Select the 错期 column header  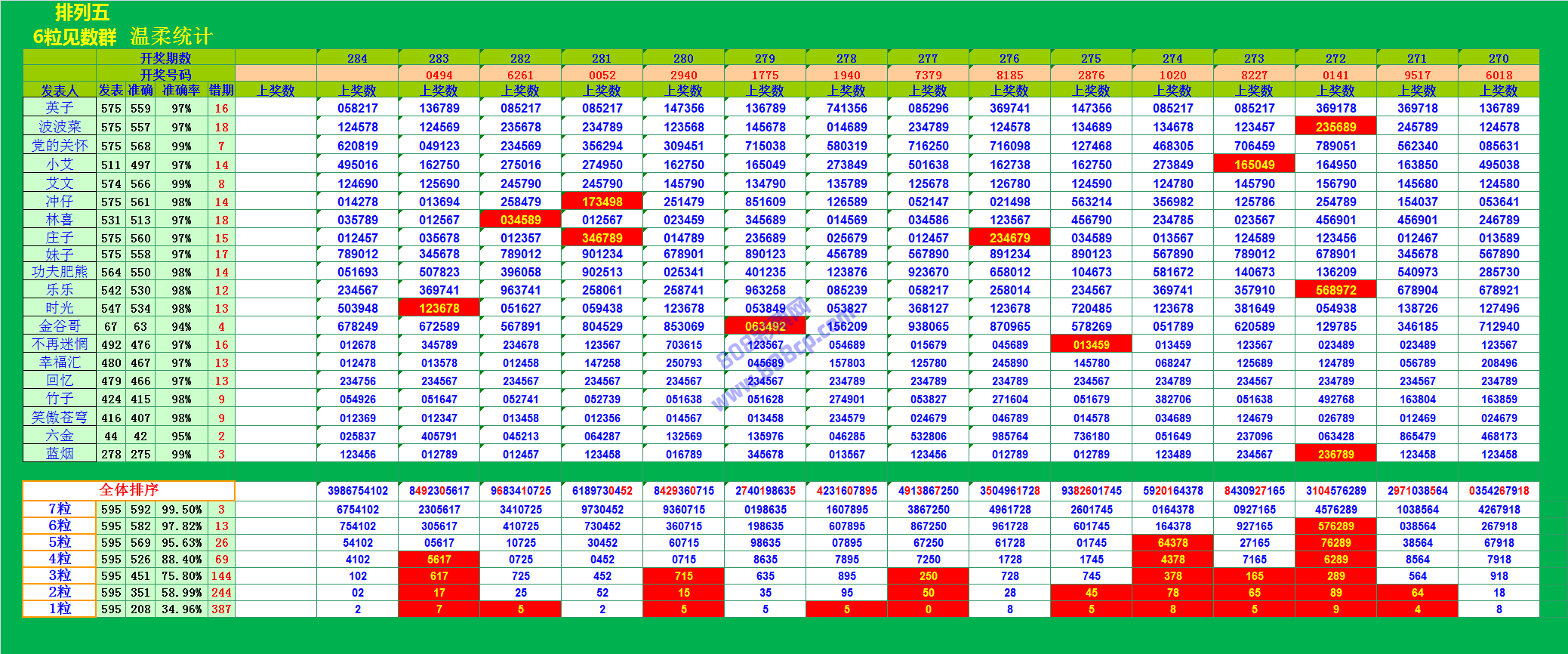click(x=221, y=91)
